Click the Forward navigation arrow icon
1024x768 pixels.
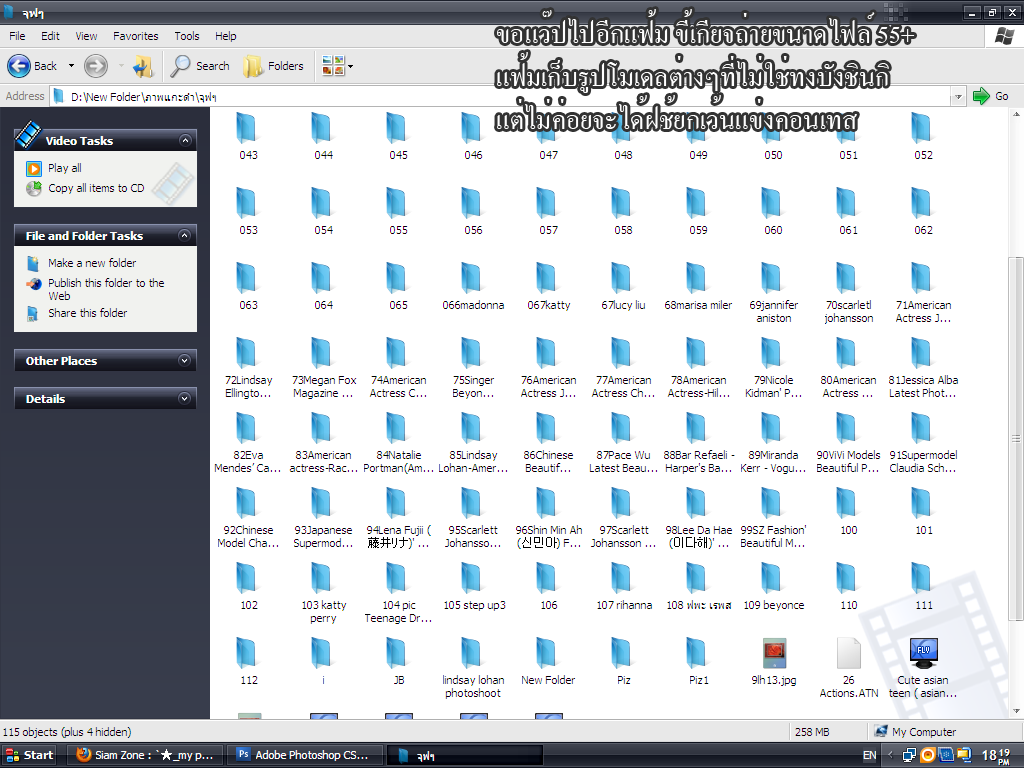96,66
